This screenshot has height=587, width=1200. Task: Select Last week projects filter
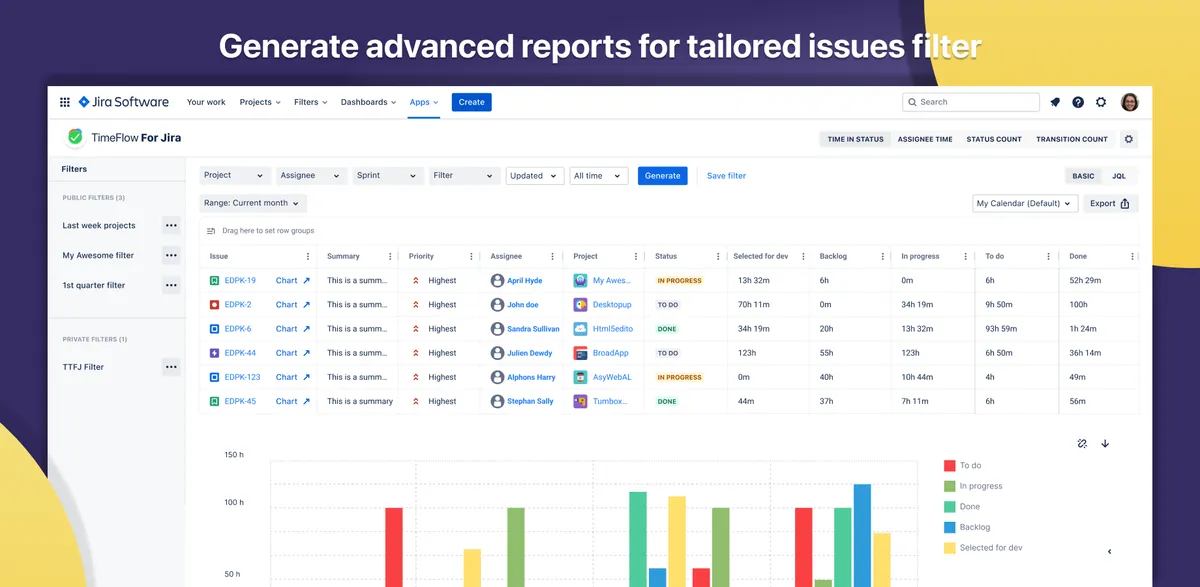(99, 225)
